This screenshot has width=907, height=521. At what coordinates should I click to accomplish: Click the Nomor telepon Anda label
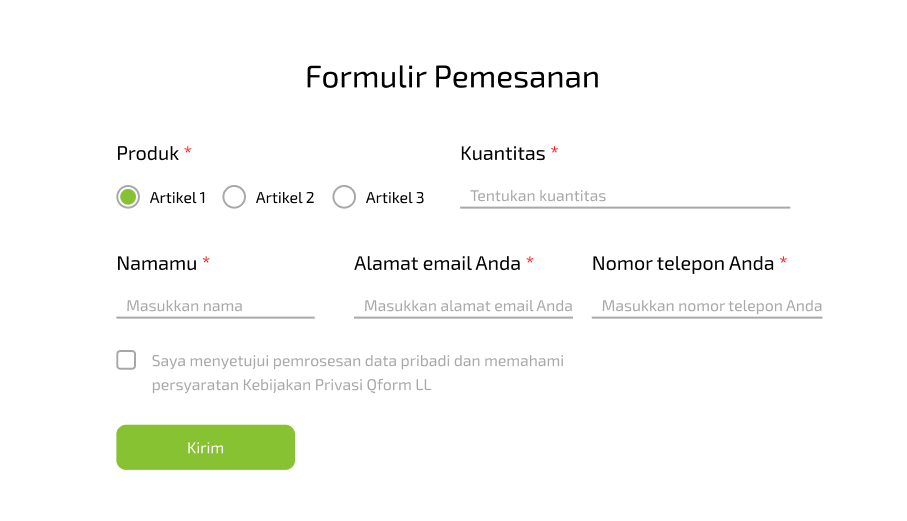click(x=683, y=263)
